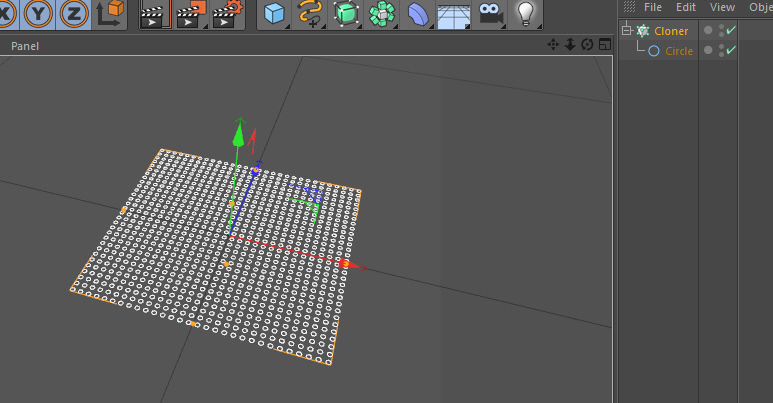Image resolution: width=773 pixels, height=403 pixels.
Task: Disable the Circle green checkmark
Action: 731,50
